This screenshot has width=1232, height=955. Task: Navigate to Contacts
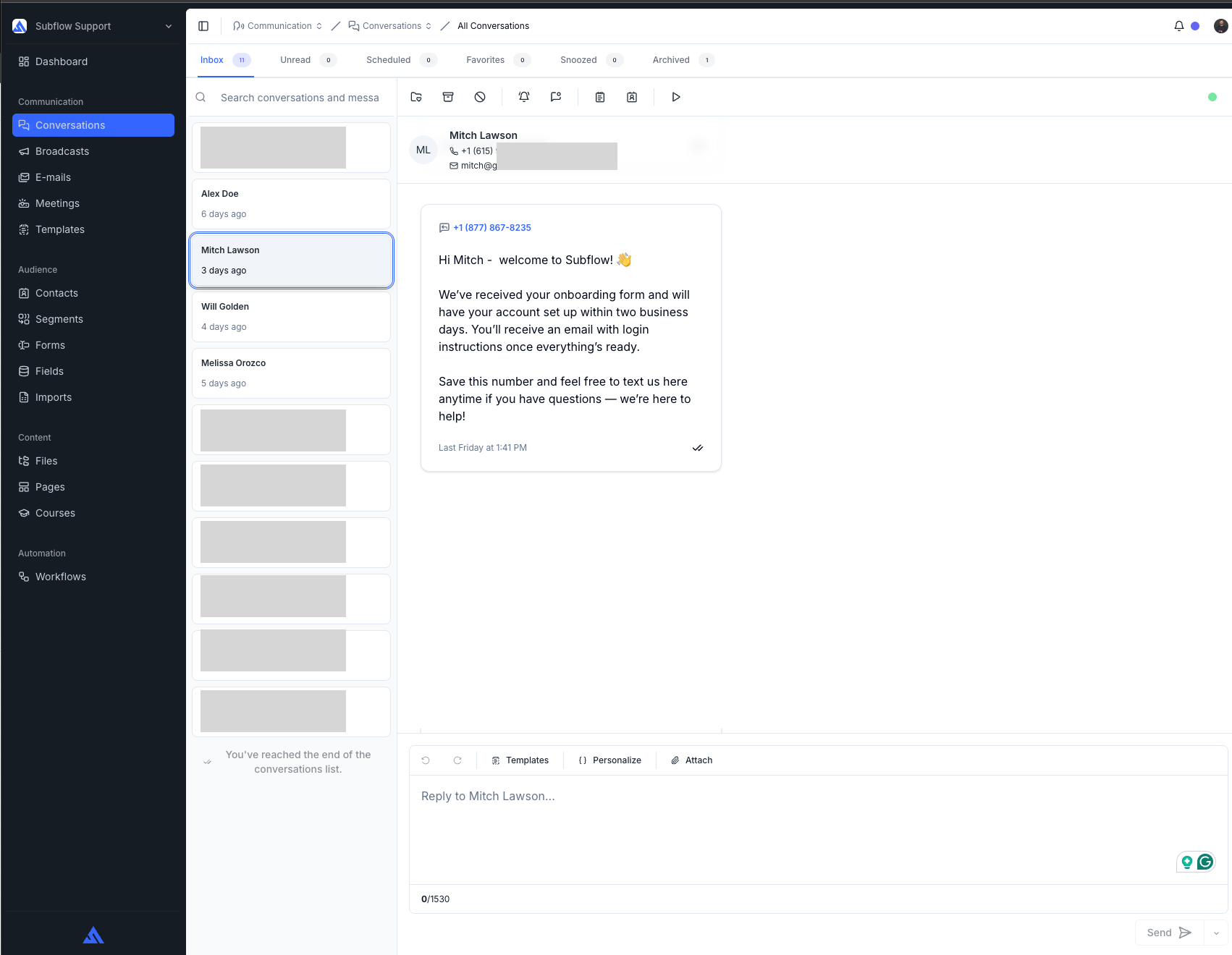[93, 293]
